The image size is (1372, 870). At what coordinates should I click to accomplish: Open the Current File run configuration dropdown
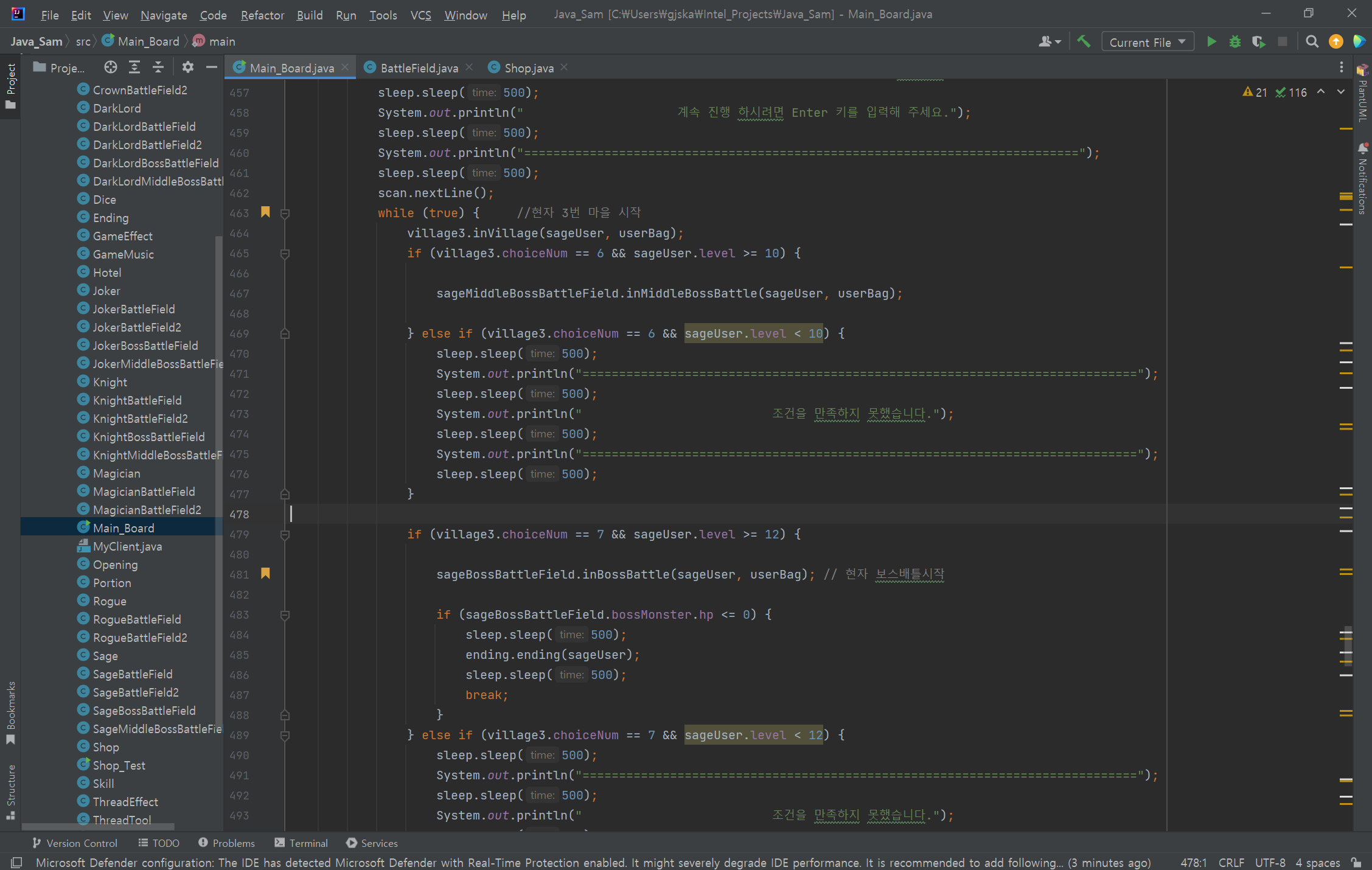coord(1147,42)
